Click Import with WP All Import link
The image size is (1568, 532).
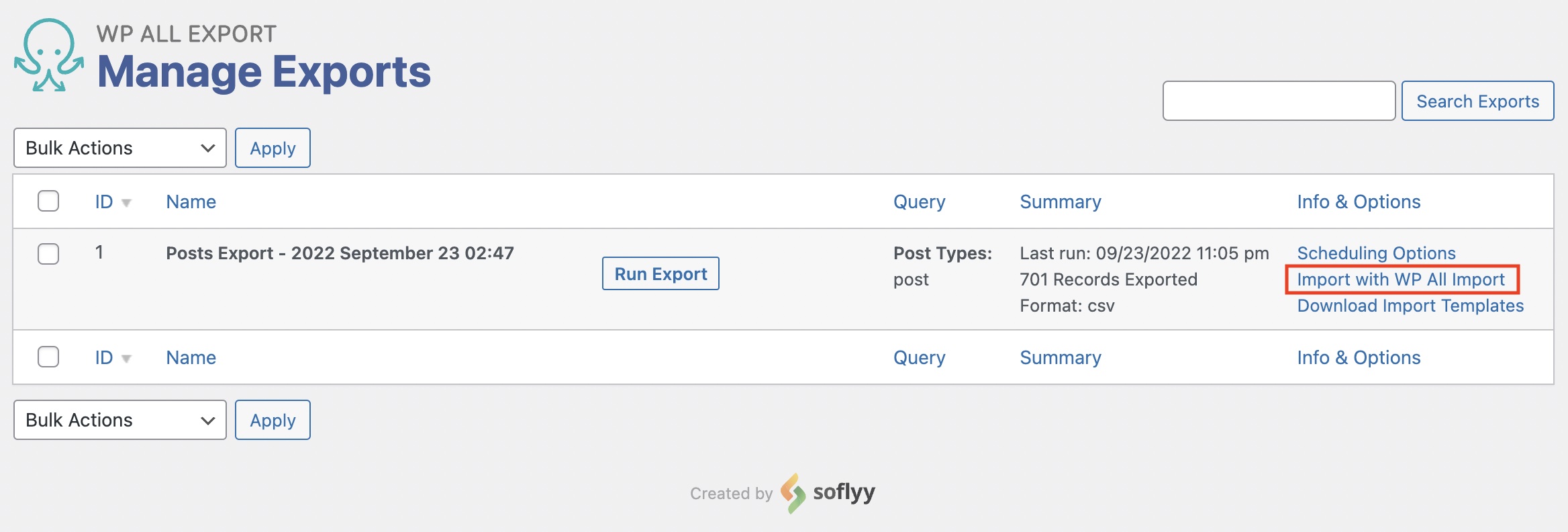pyautogui.click(x=1401, y=279)
